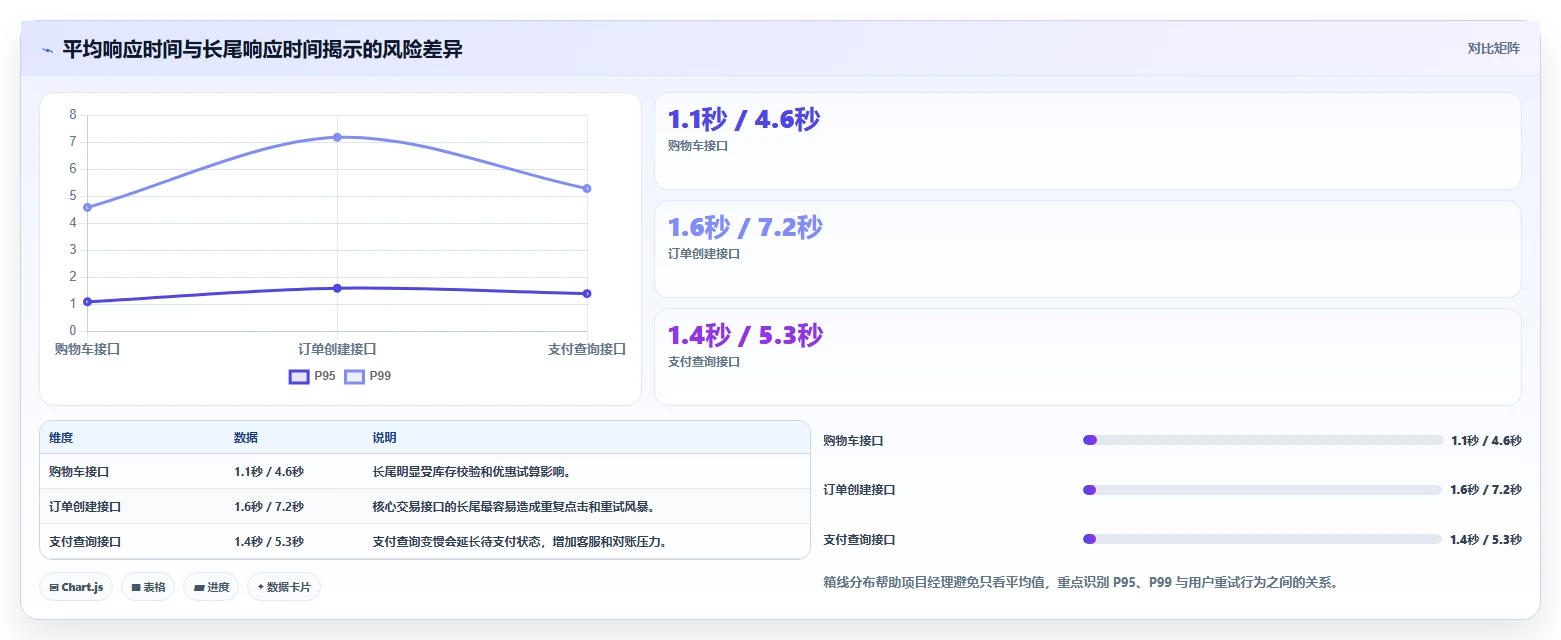This screenshot has height=640, width=1561.
Task: Click P95 data point for 支付查询接口
Action: click(x=587, y=293)
